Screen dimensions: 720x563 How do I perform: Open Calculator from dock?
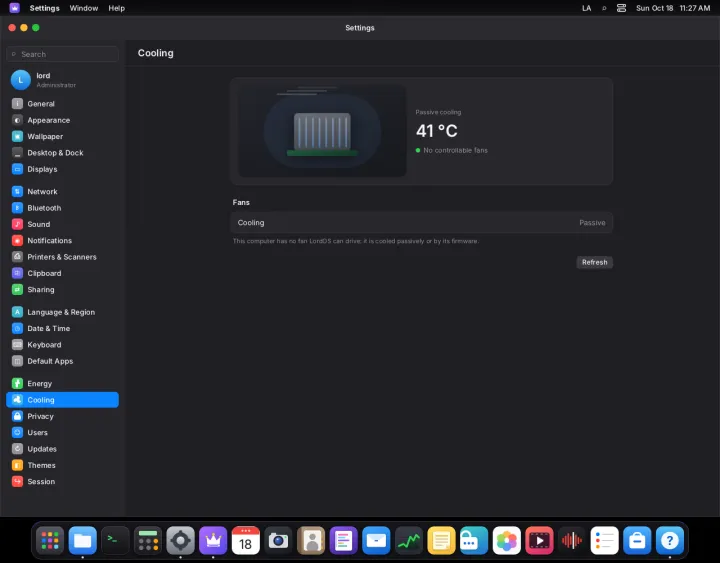(x=148, y=540)
